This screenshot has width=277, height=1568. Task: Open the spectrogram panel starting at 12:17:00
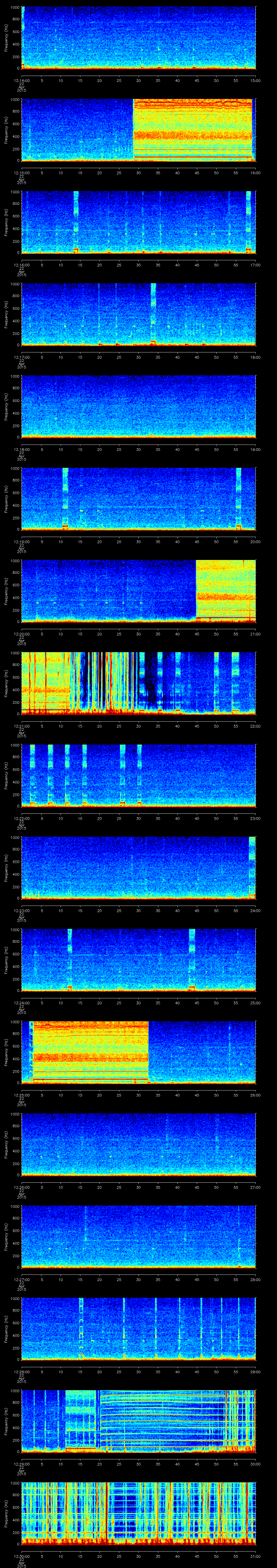coord(139,314)
